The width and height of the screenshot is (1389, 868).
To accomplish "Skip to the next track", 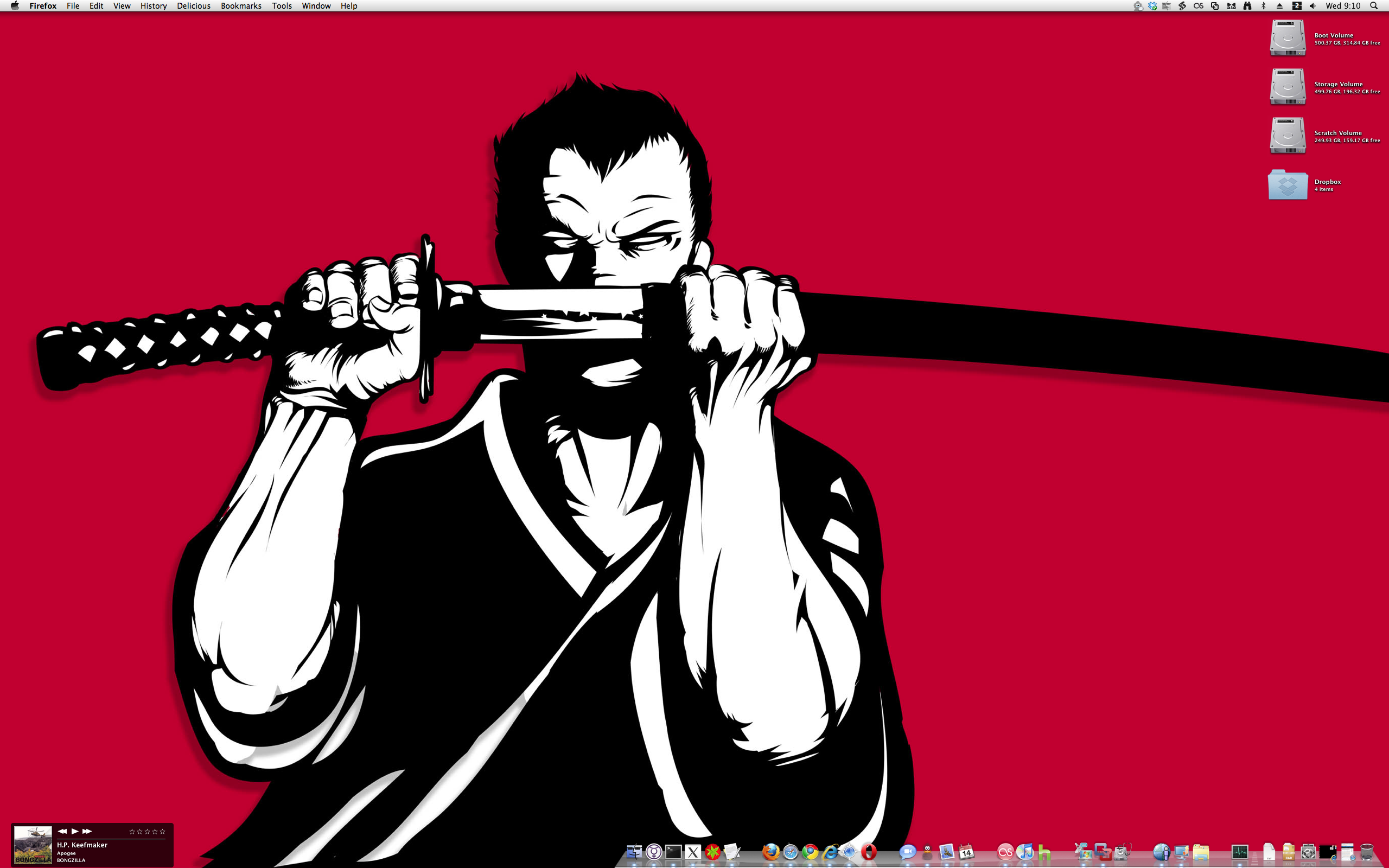I will point(87,831).
